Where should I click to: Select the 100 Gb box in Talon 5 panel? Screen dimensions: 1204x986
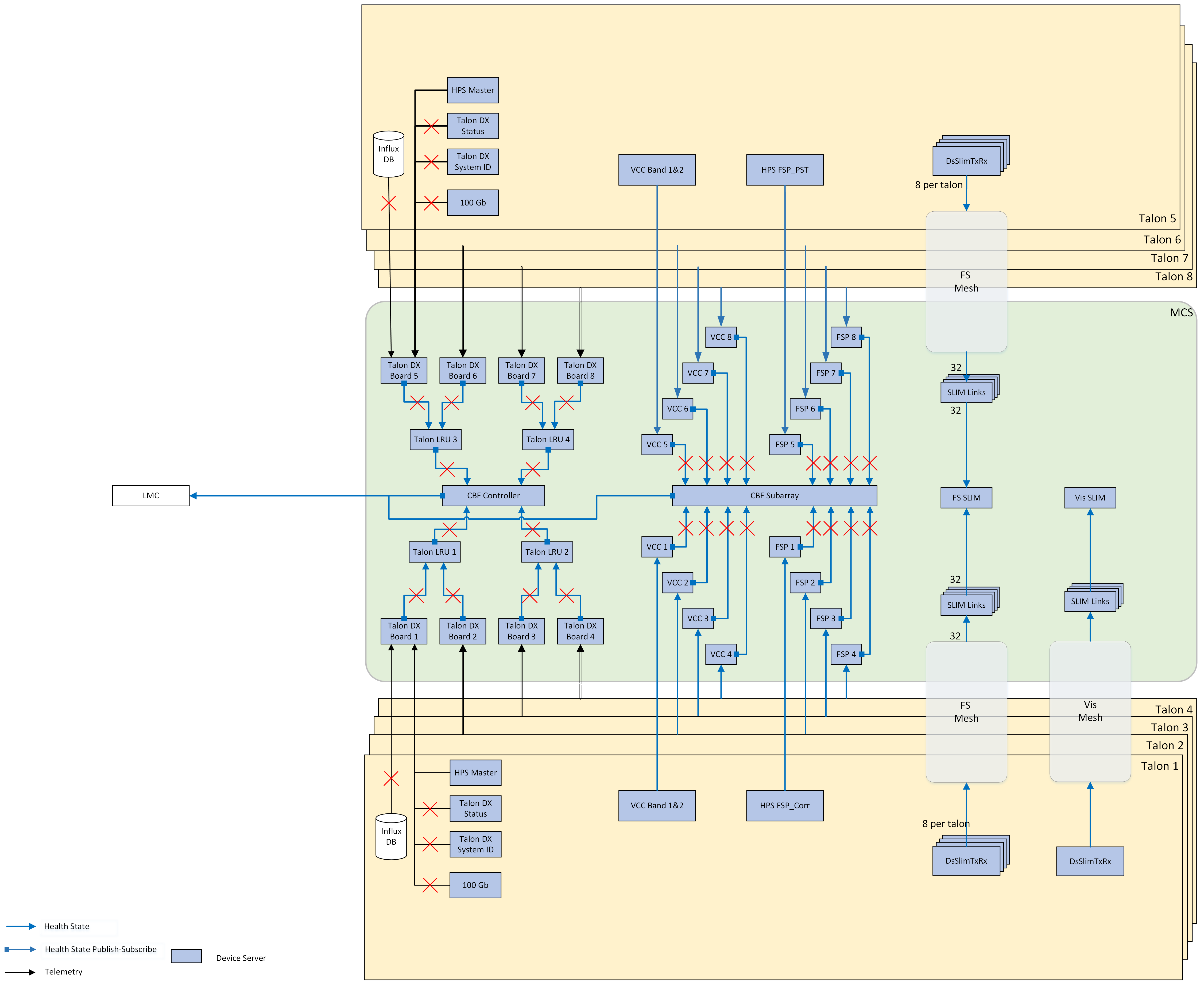[x=473, y=203]
